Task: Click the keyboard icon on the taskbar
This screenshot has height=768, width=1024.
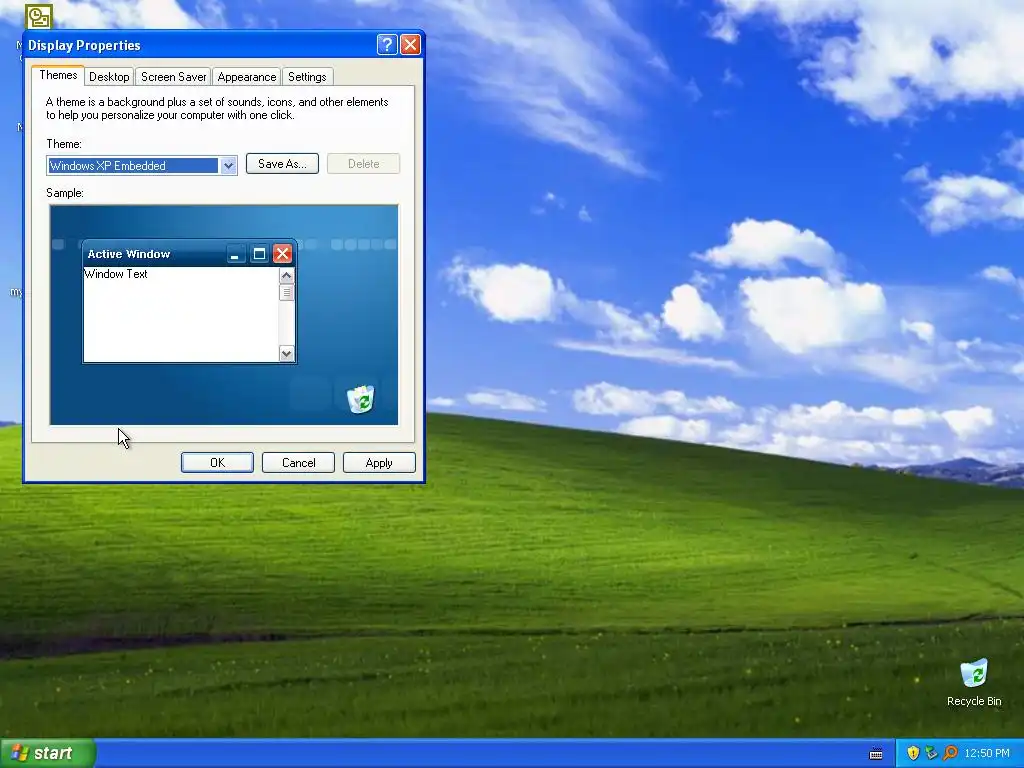Action: point(876,754)
